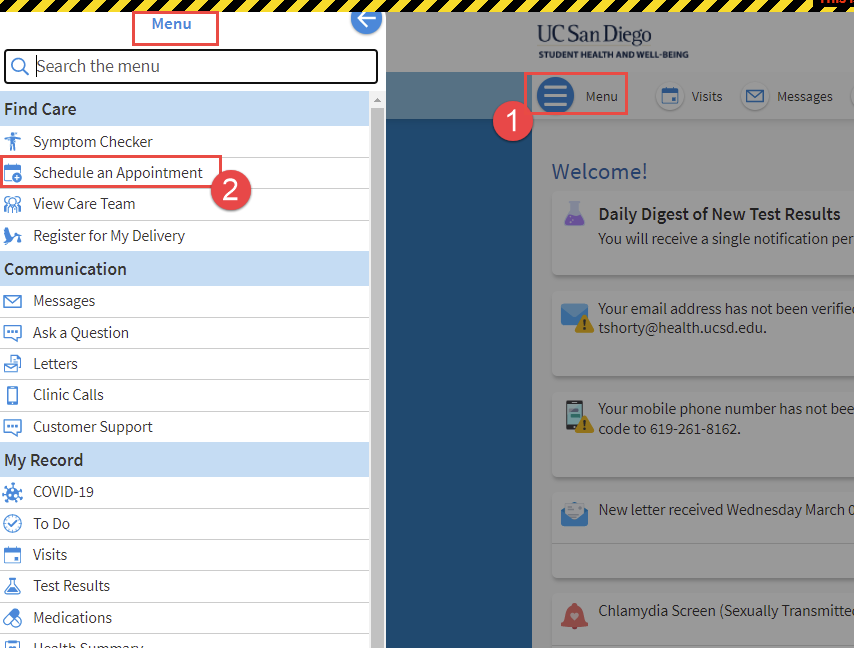The height and width of the screenshot is (648, 854).
Task: Click the COVID-19 virus icon
Action: [x=13, y=492]
